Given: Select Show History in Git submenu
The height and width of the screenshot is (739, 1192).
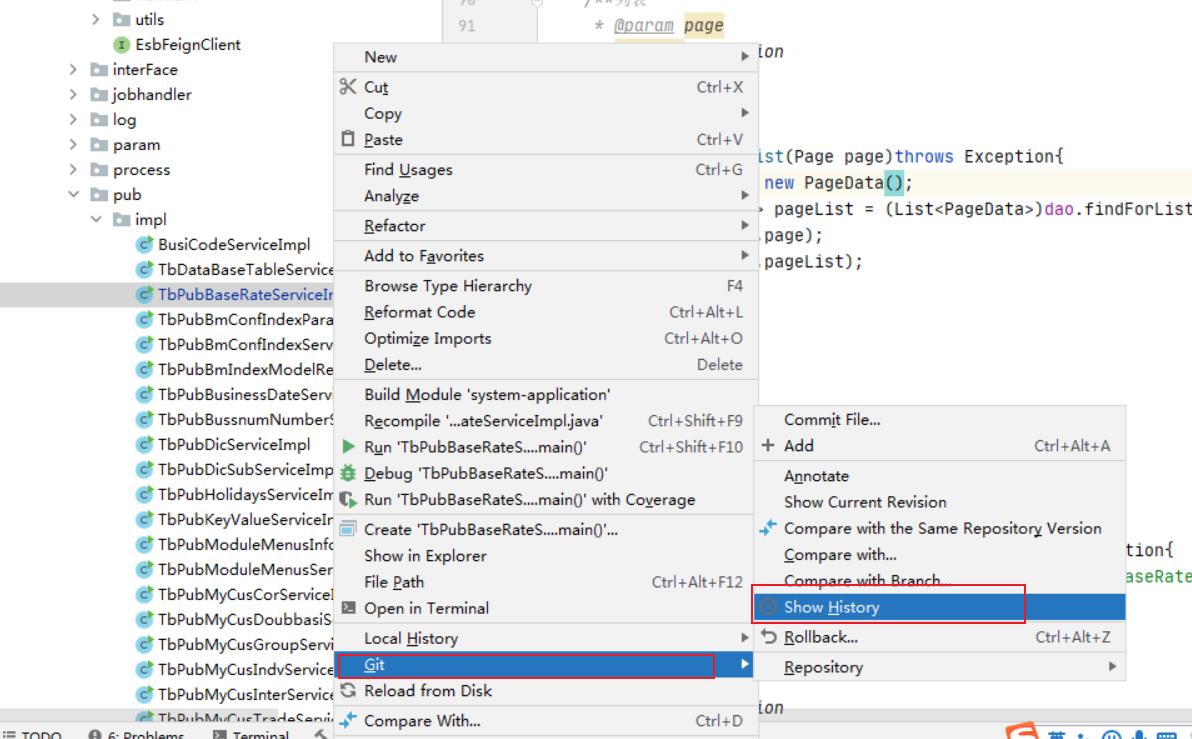Looking at the screenshot, I should [831, 607].
